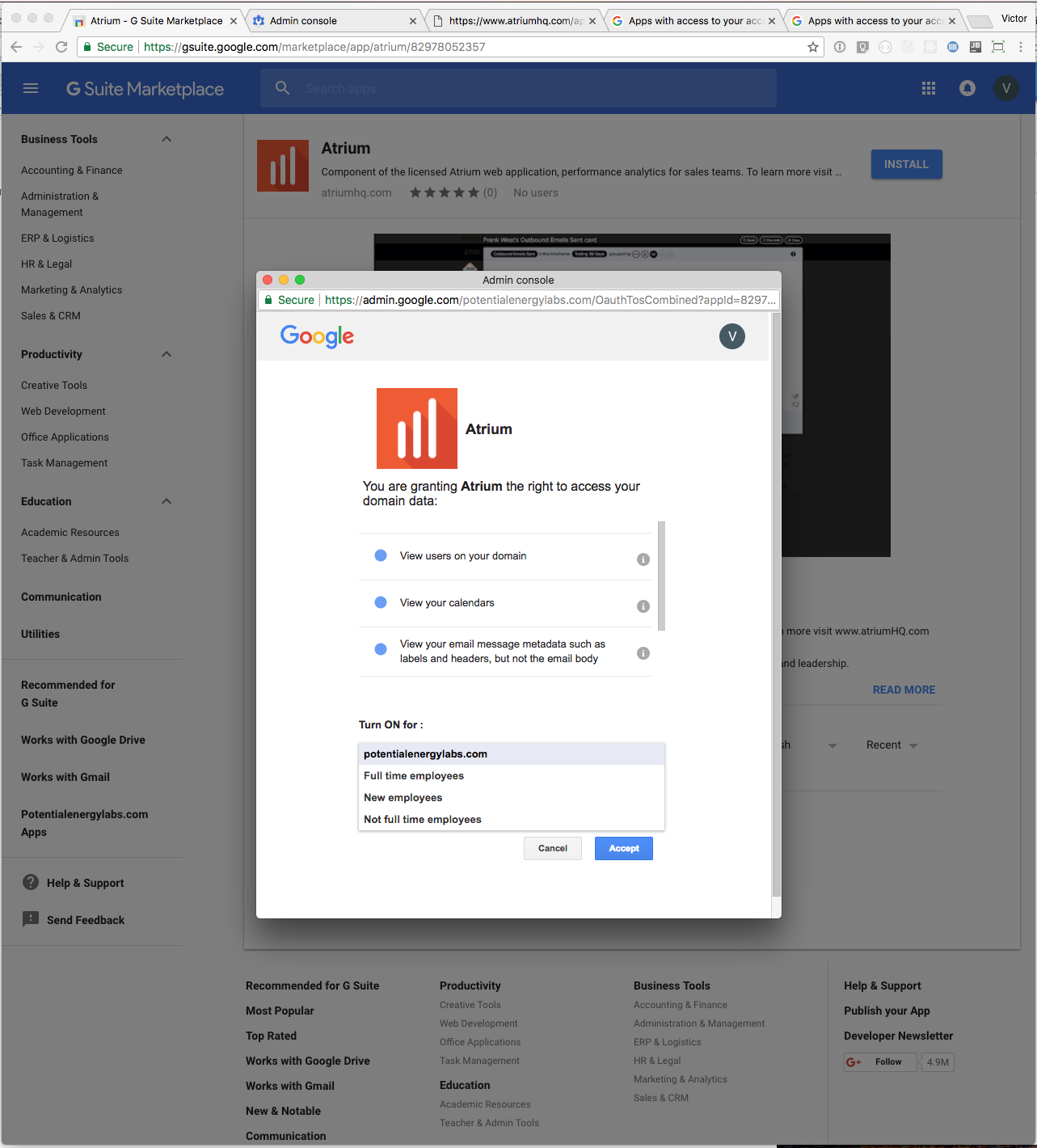
Task: Switch to second Apps with access tab
Action: coord(873,21)
